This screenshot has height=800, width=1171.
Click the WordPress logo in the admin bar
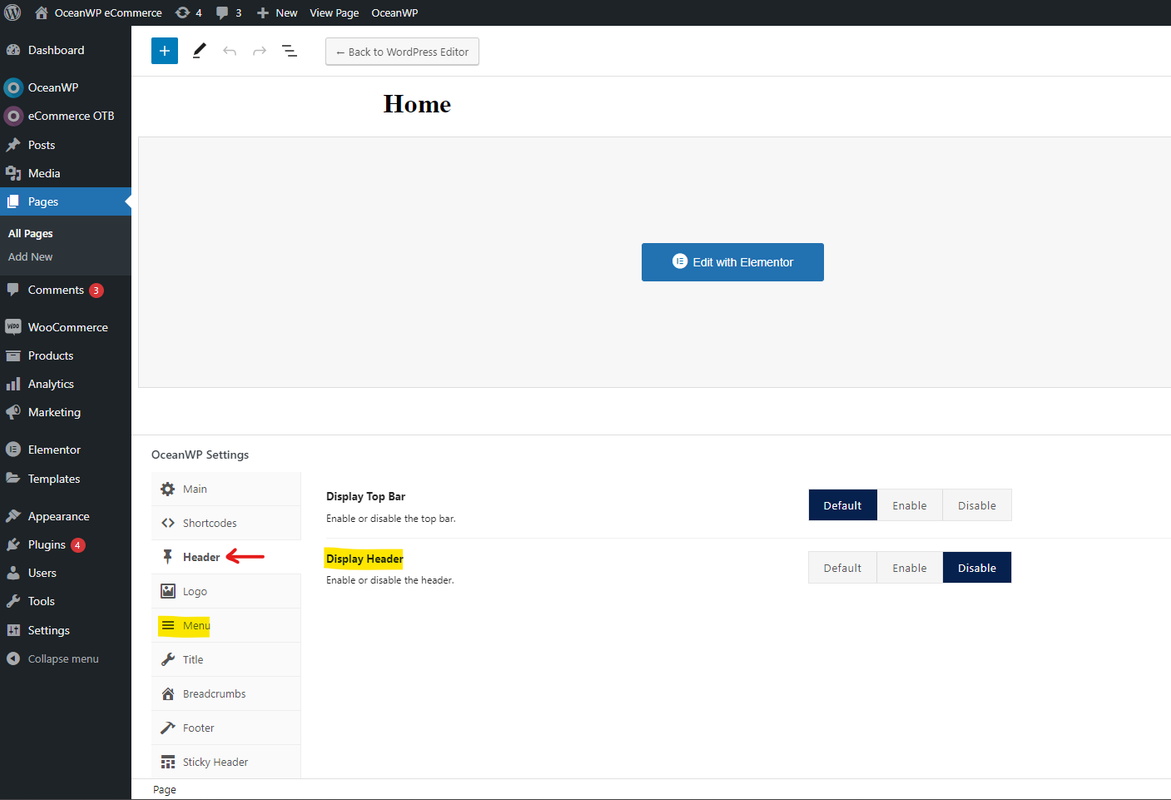point(13,13)
